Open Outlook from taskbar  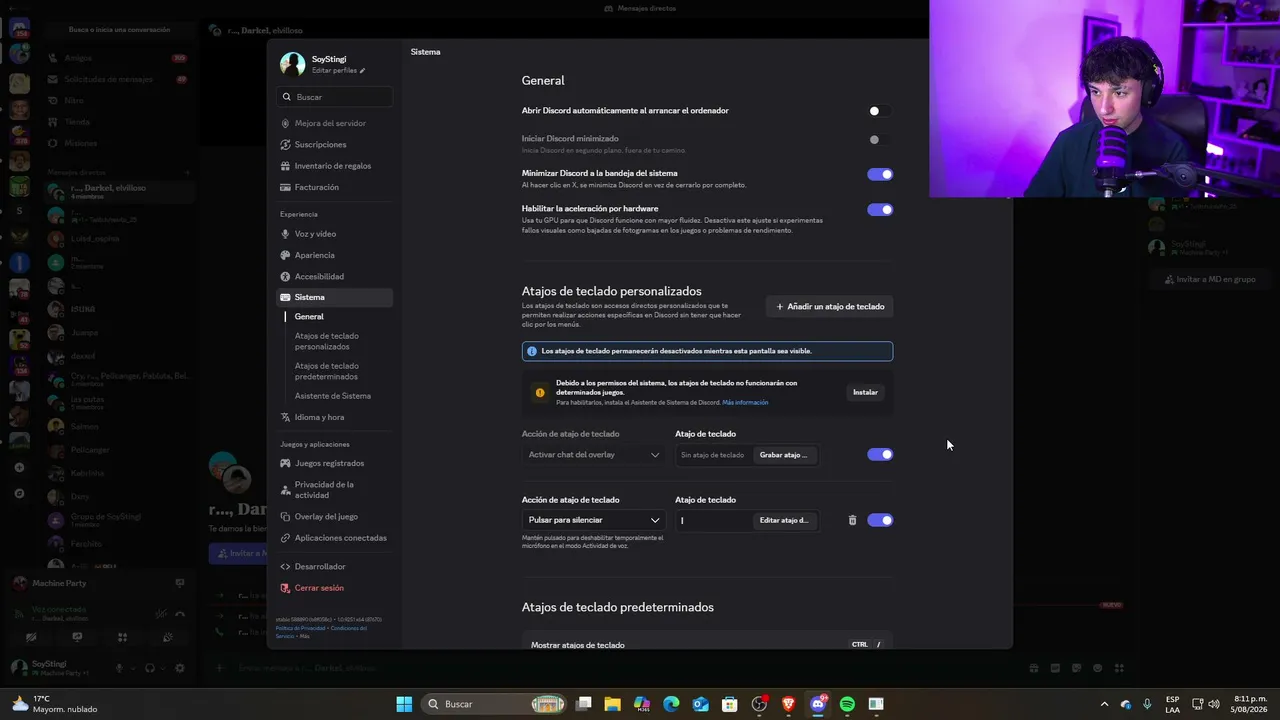tap(701, 704)
